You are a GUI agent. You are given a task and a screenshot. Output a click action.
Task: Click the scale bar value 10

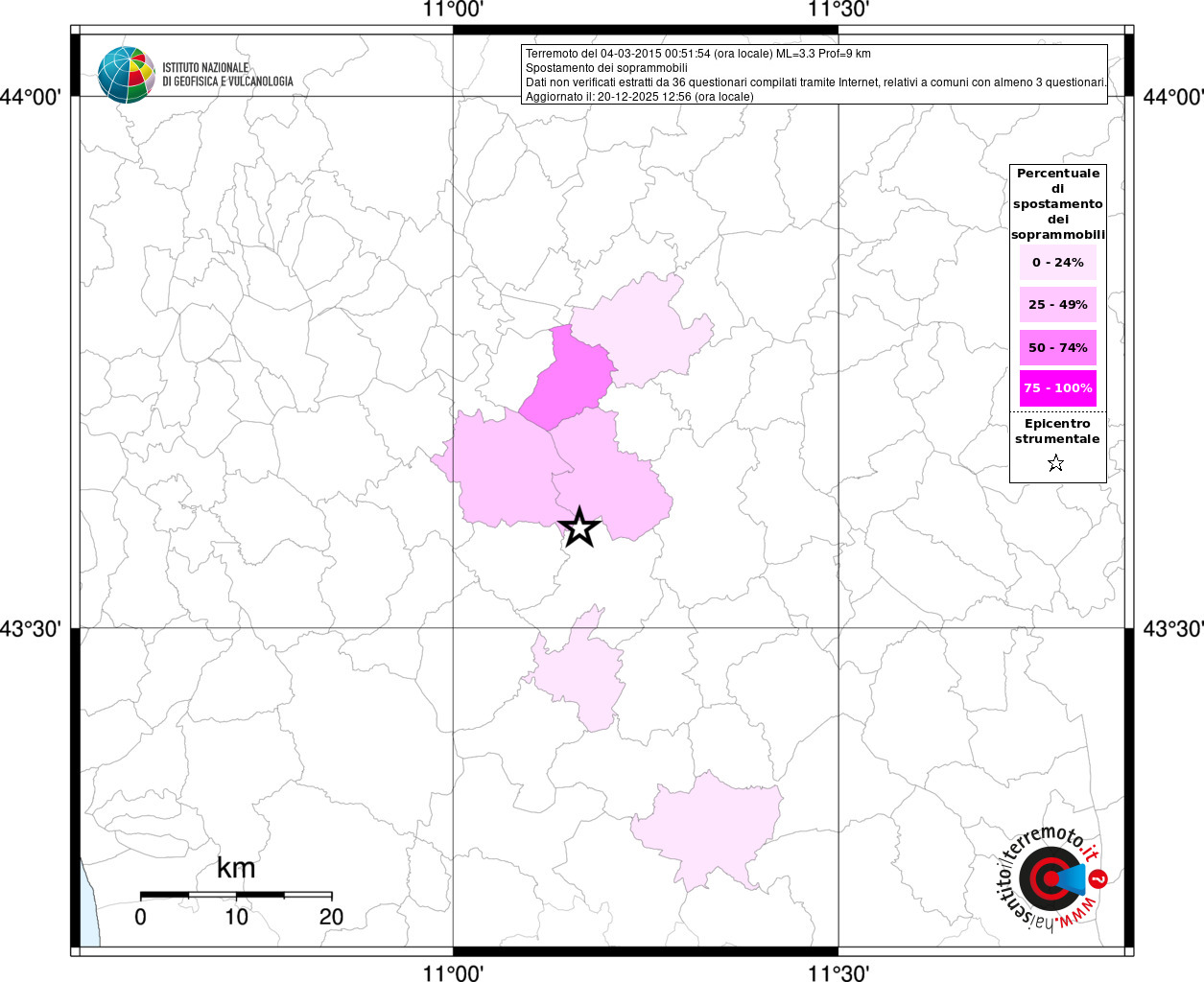coord(236,917)
